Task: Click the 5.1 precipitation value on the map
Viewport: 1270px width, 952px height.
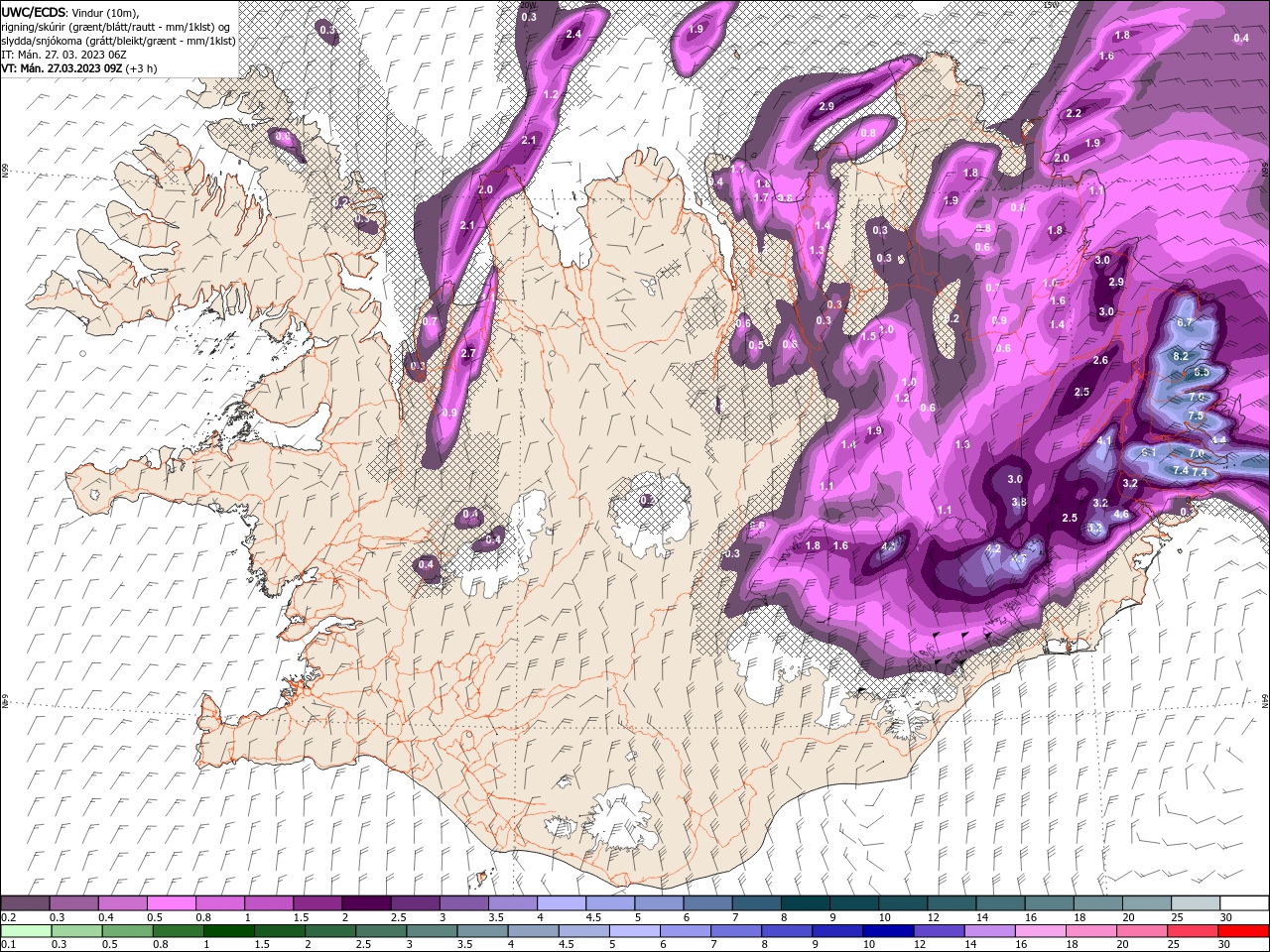Action: click(x=1149, y=452)
